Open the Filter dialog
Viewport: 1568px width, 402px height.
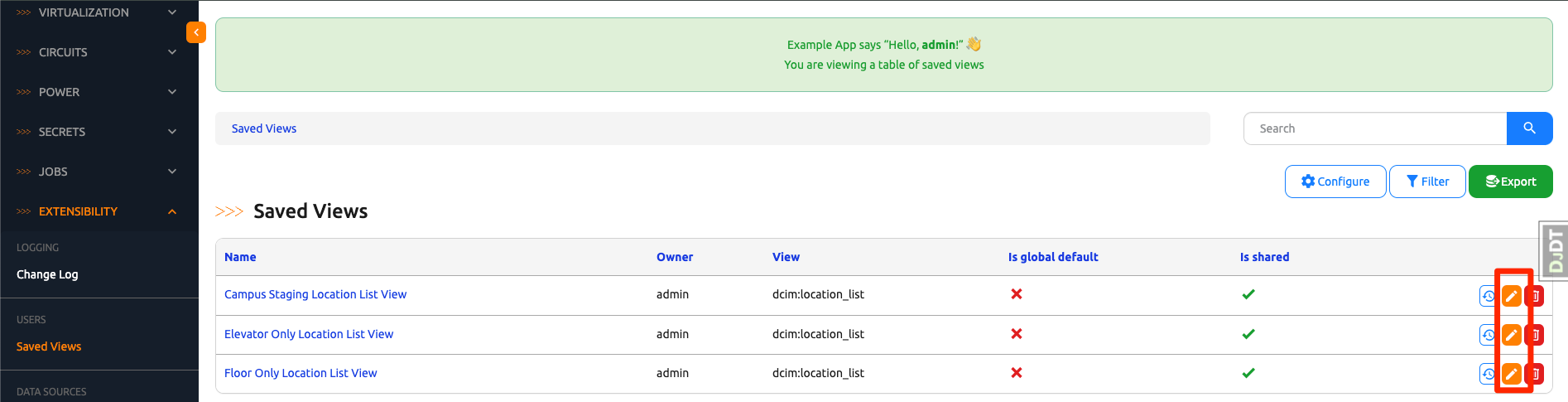(1426, 182)
